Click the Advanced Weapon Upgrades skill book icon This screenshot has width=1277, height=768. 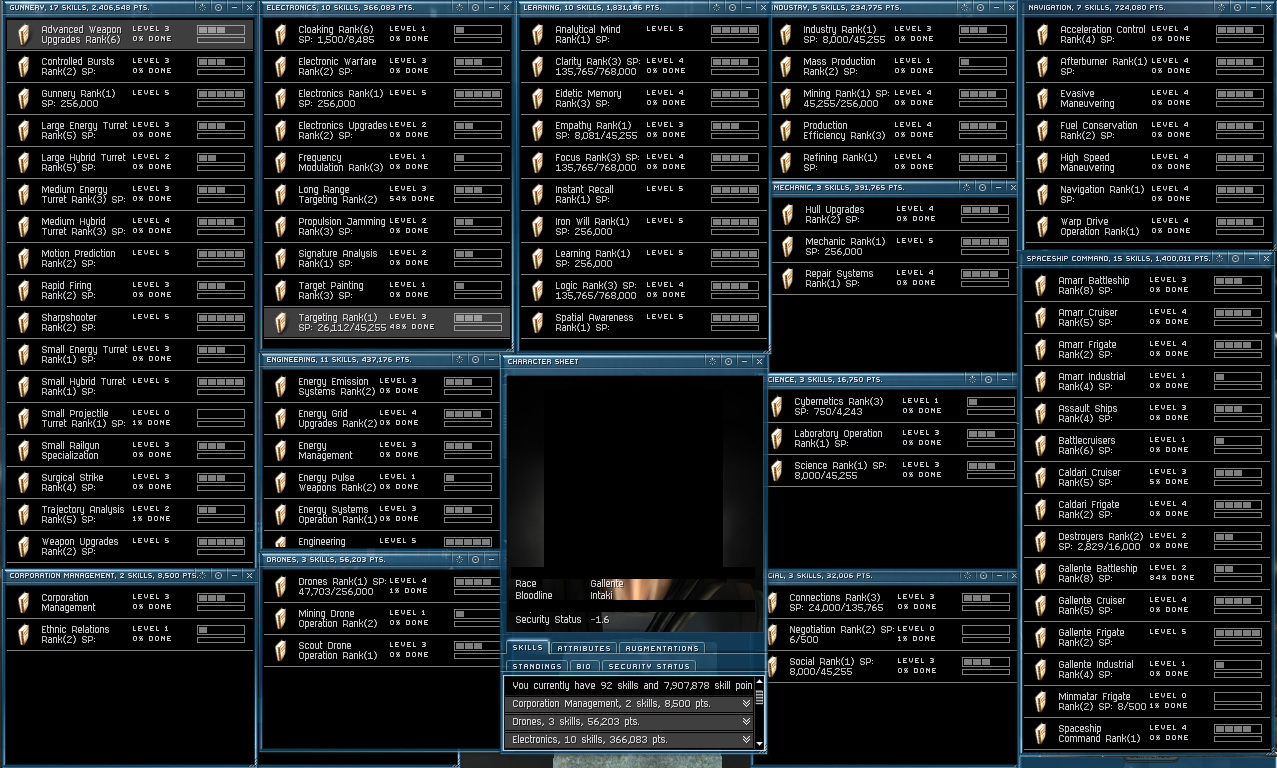coord(25,35)
